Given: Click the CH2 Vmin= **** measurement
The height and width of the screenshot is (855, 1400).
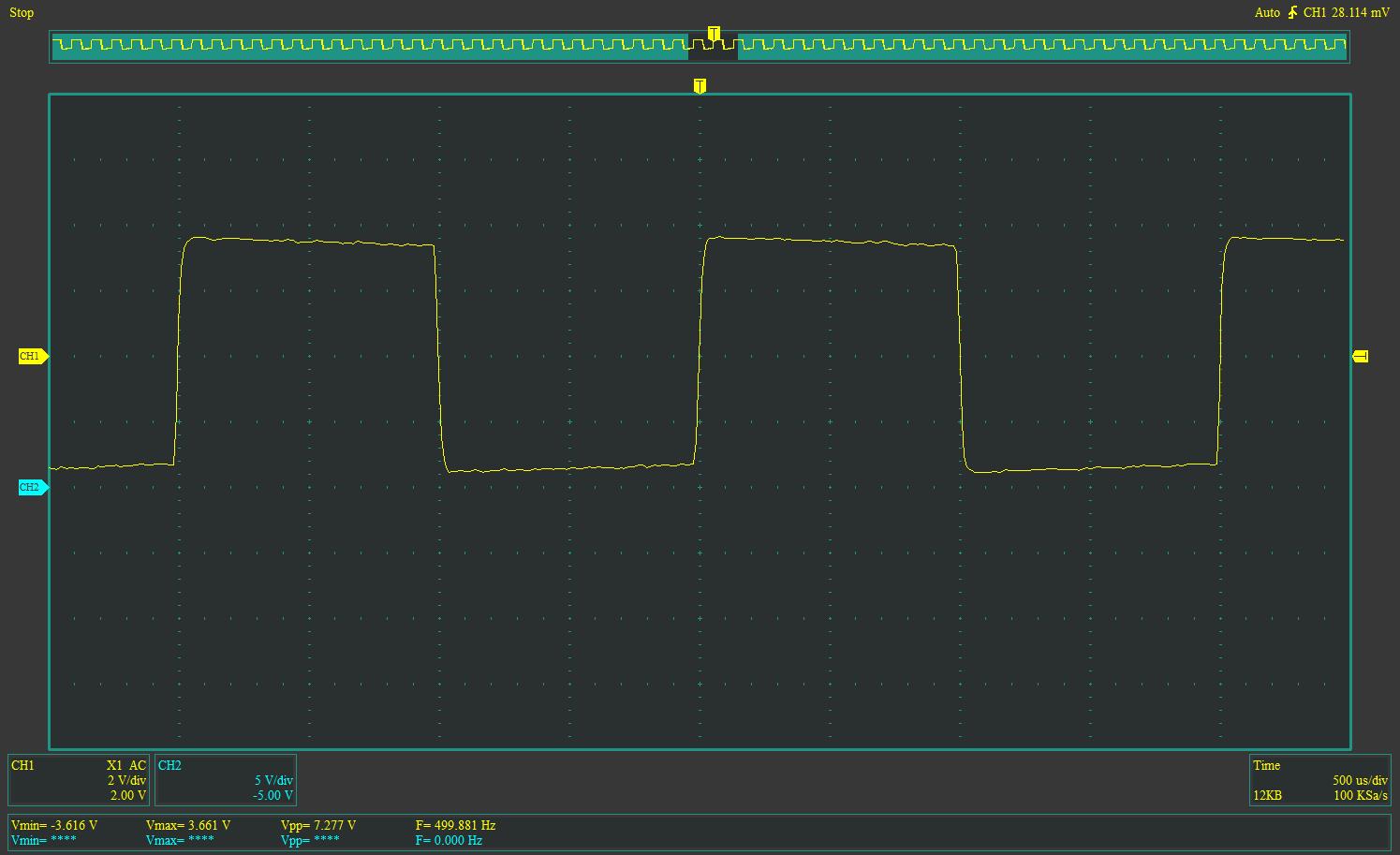Looking at the screenshot, I should click(x=44, y=841).
